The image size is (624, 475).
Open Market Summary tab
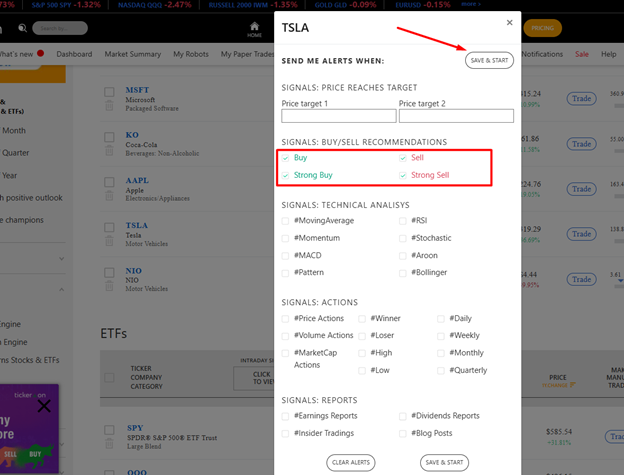click(x=133, y=54)
